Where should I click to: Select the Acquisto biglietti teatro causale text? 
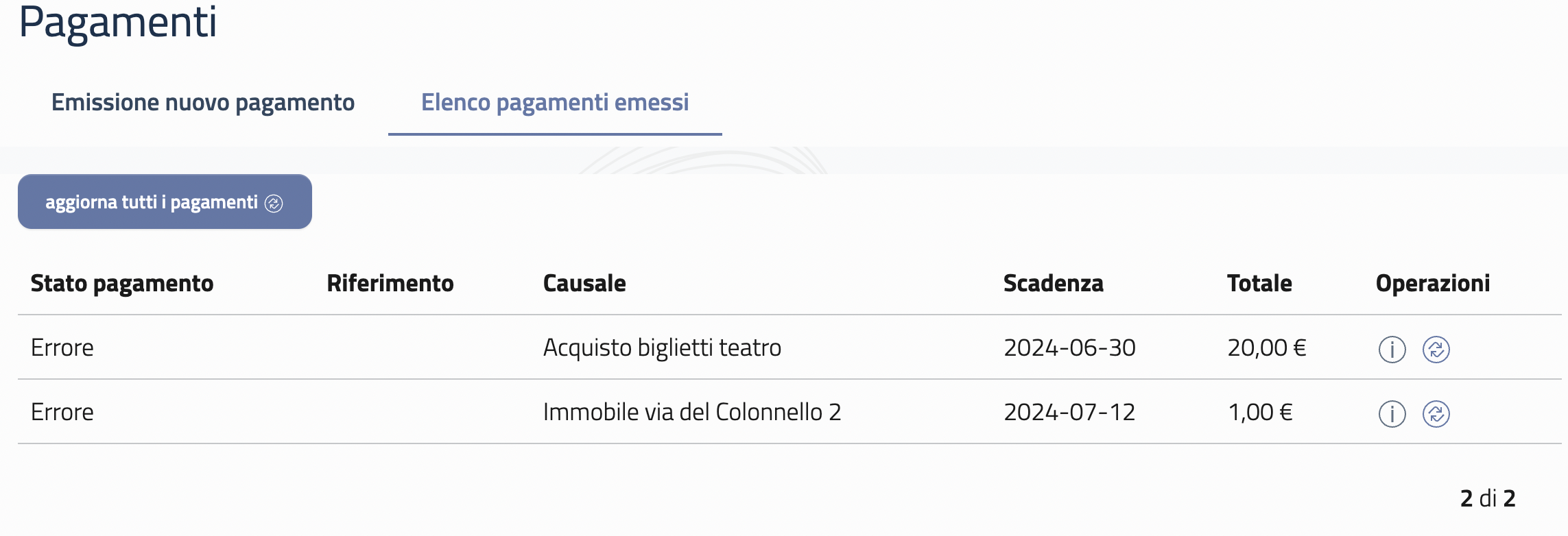click(x=662, y=348)
